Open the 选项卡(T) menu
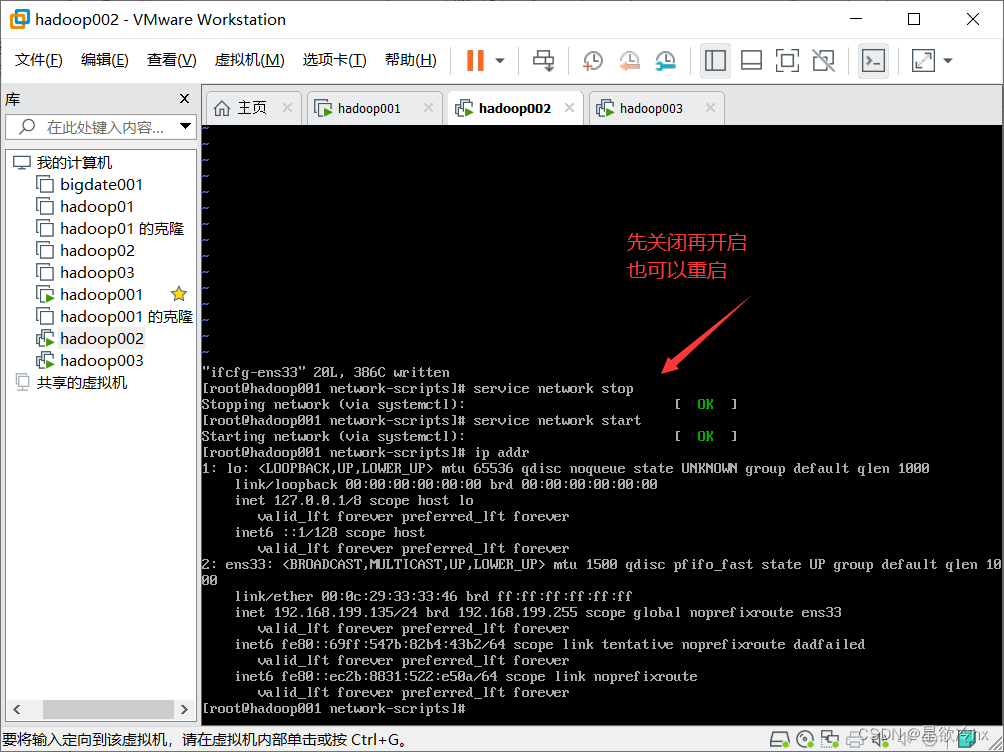 334,60
